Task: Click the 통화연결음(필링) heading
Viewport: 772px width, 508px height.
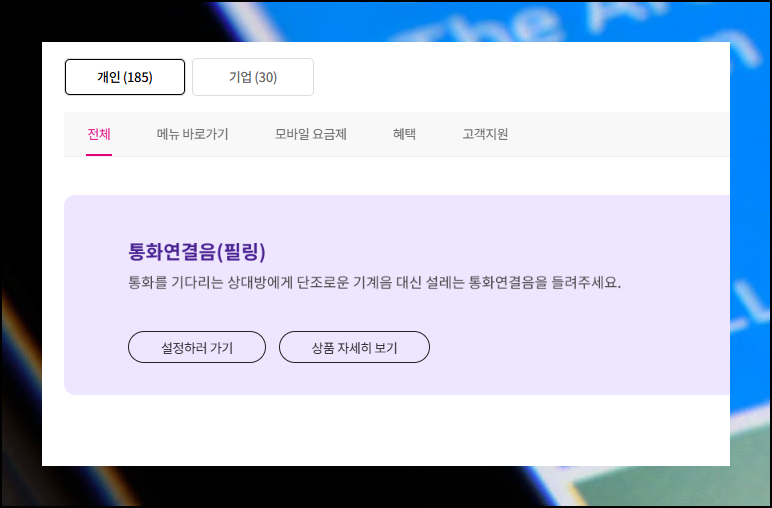Action: pyautogui.click(x=197, y=252)
